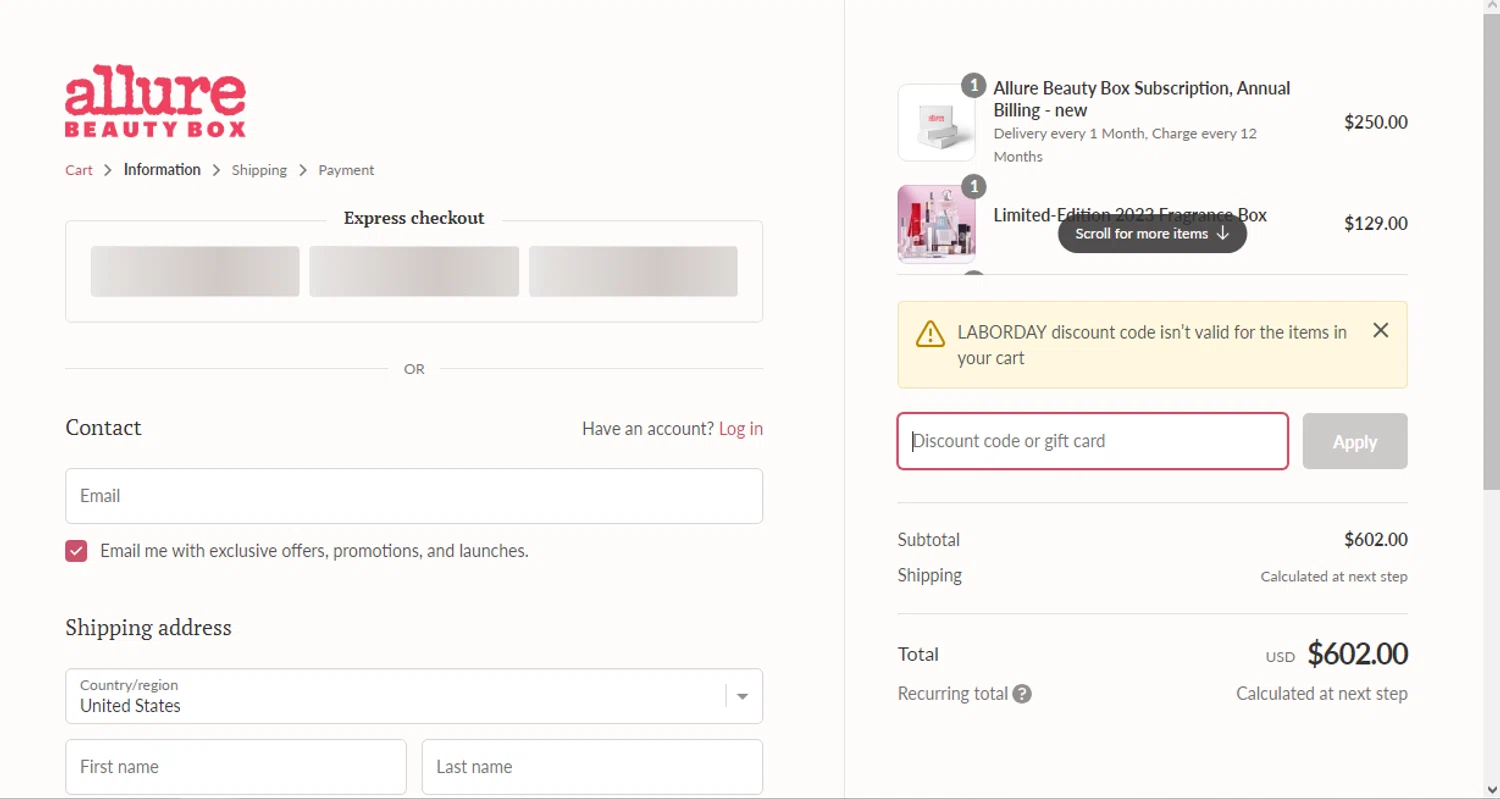The width and height of the screenshot is (1500, 799).
Task: Click the Shipping address heading
Action: (x=148, y=628)
